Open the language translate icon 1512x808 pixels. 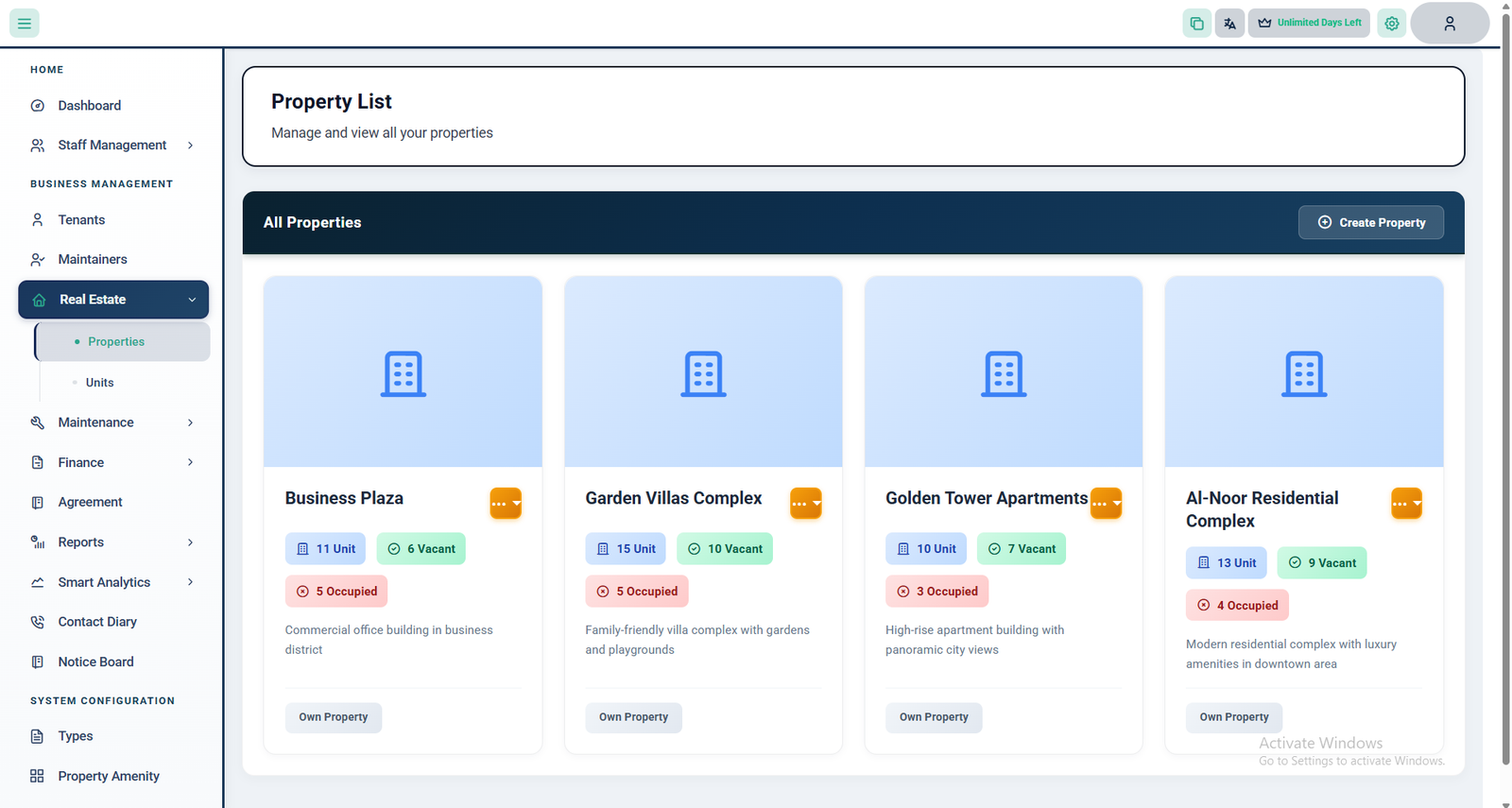1229,23
